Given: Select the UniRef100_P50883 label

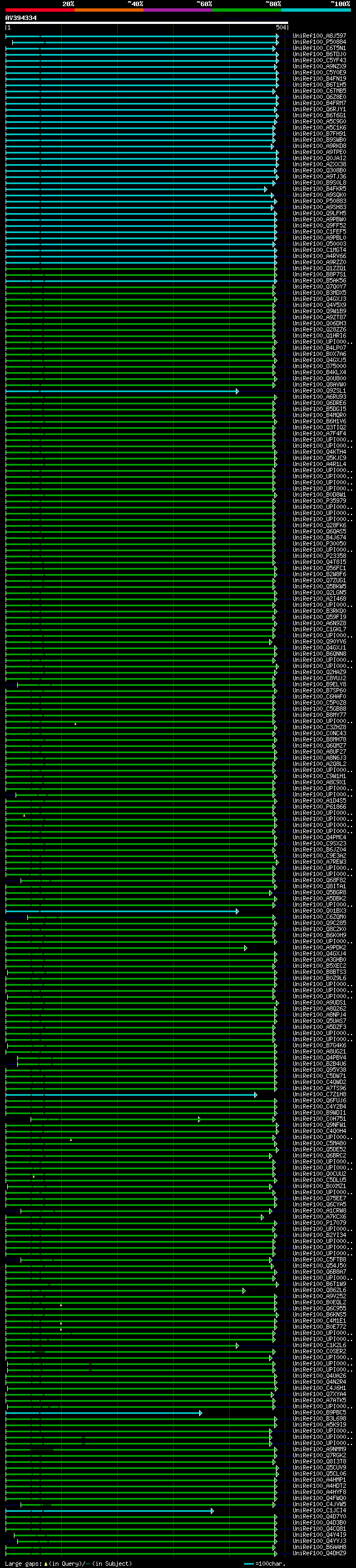Looking at the screenshot, I should click(319, 201).
